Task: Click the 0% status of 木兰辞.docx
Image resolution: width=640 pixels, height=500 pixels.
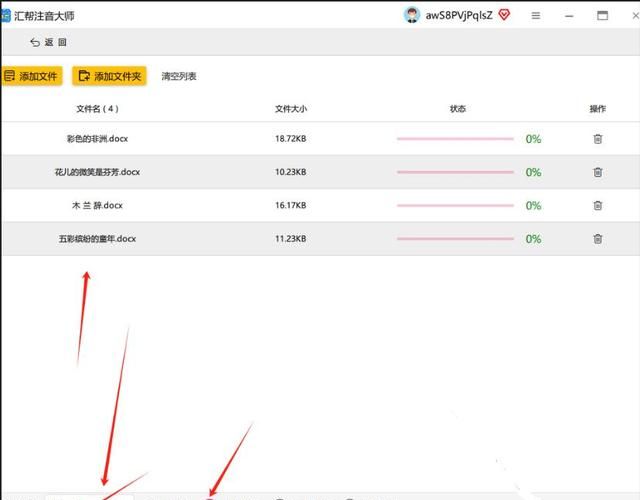Action: [533, 206]
